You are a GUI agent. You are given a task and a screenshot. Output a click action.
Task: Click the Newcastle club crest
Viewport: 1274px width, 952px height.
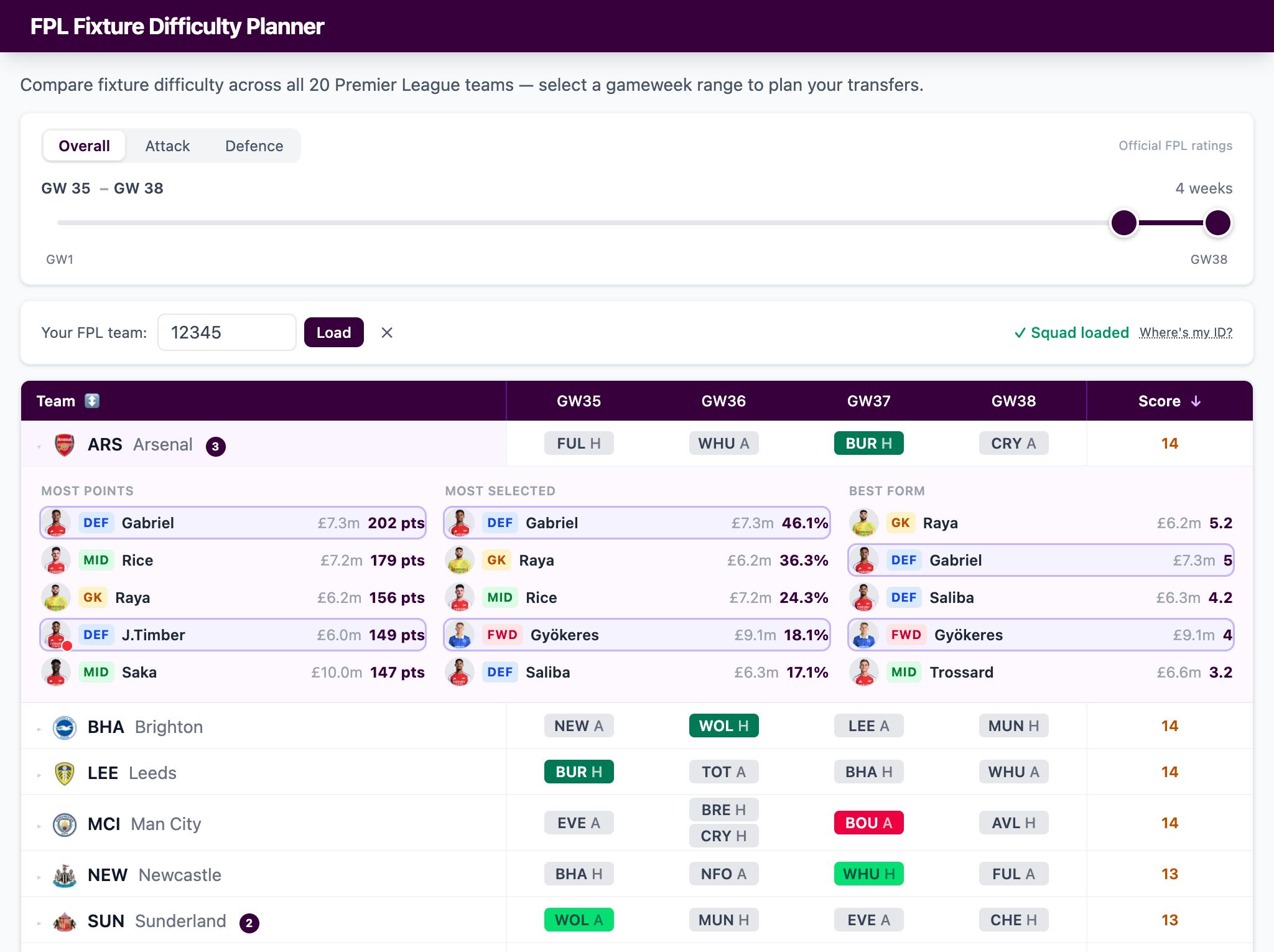65,875
